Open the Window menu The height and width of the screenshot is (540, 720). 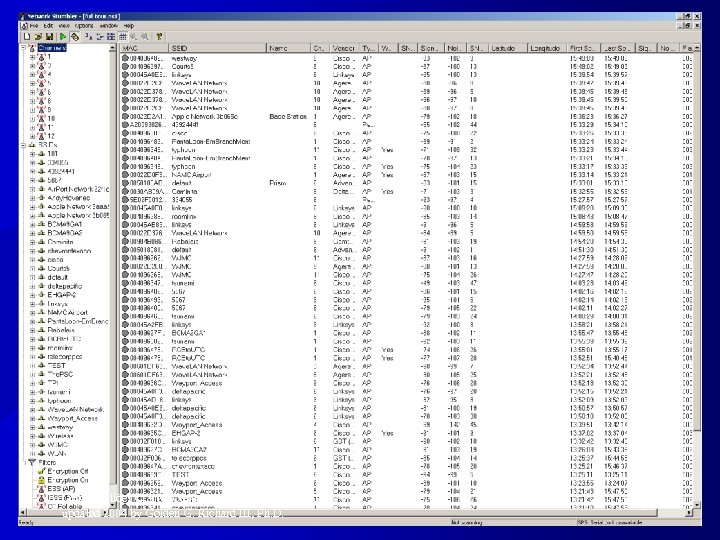click(x=108, y=26)
